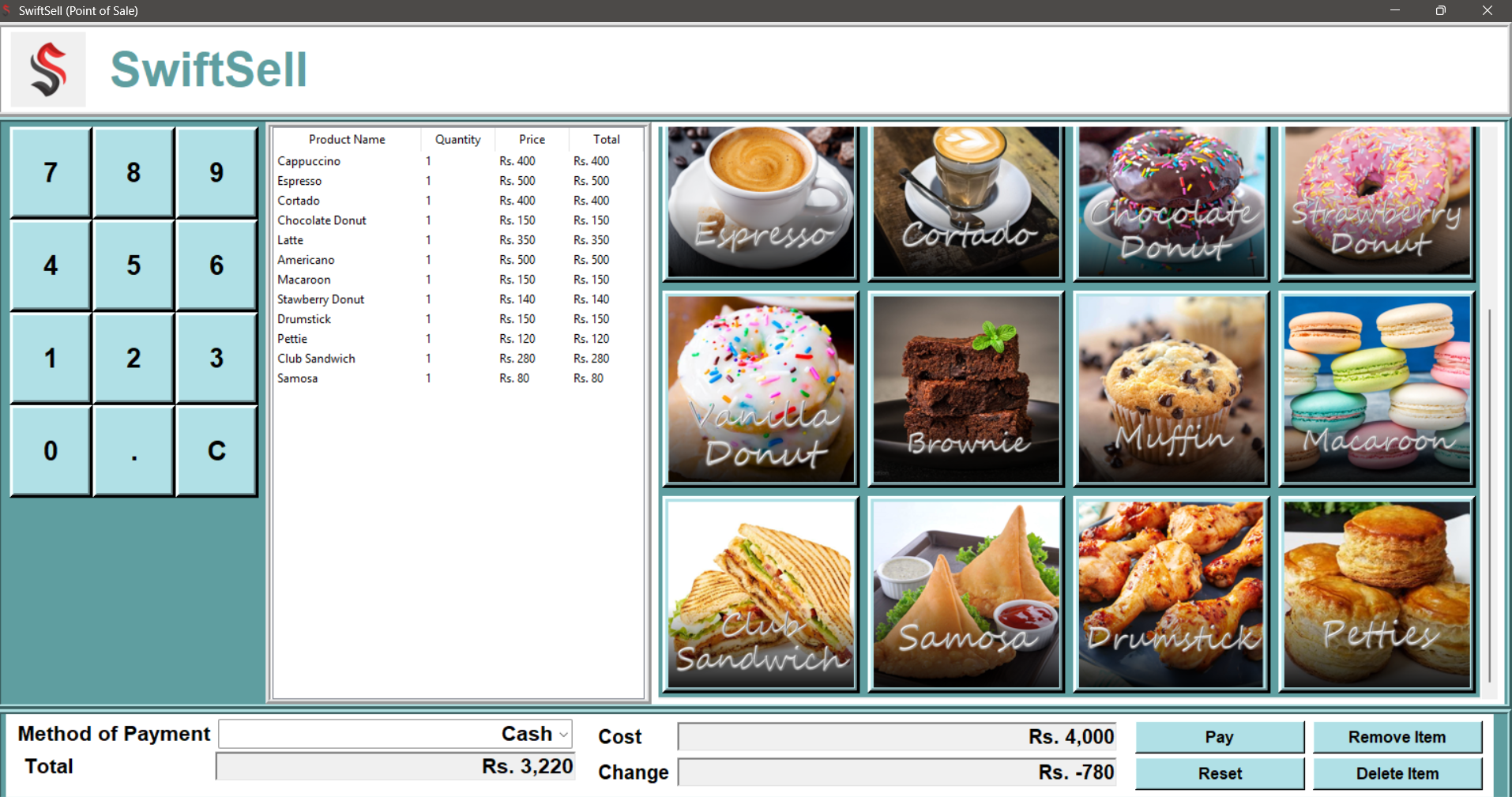
Task: Tap the decimal point key
Action: 134,451
